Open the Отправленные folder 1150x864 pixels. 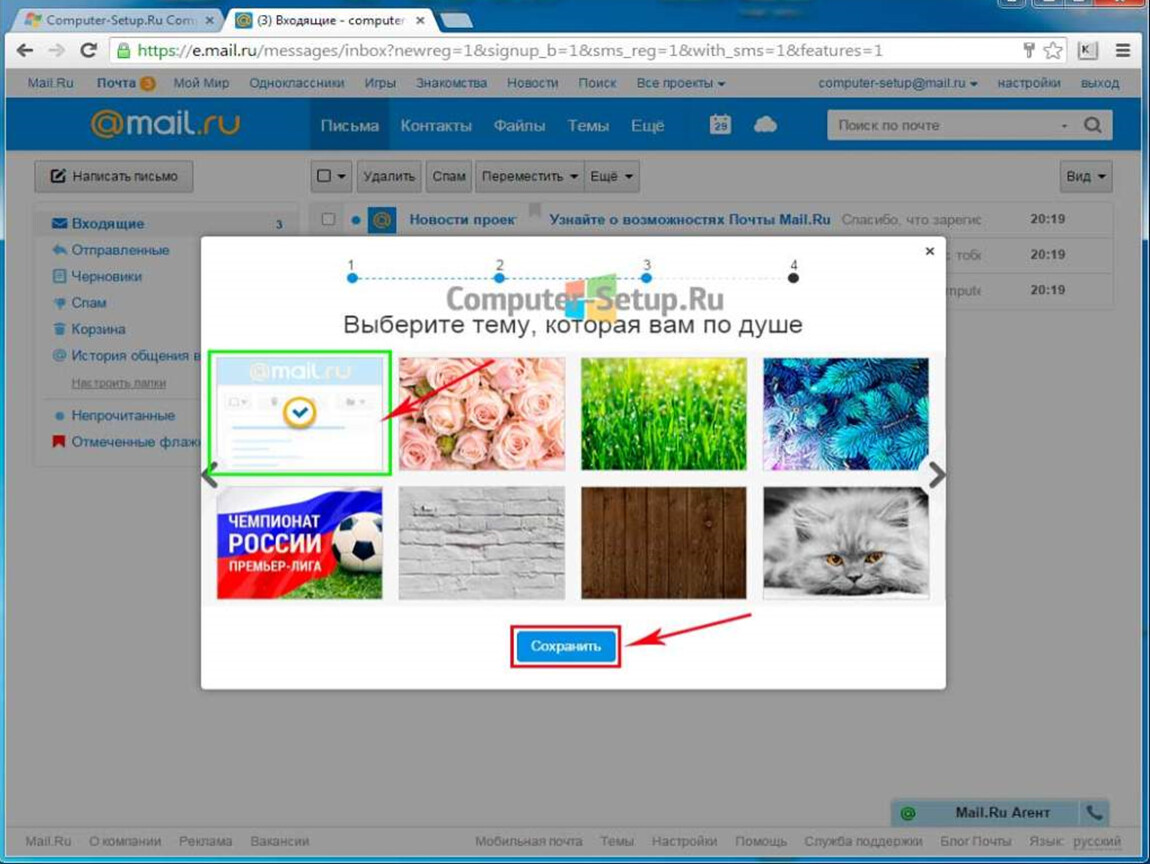pyautogui.click(x=120, y=250)
